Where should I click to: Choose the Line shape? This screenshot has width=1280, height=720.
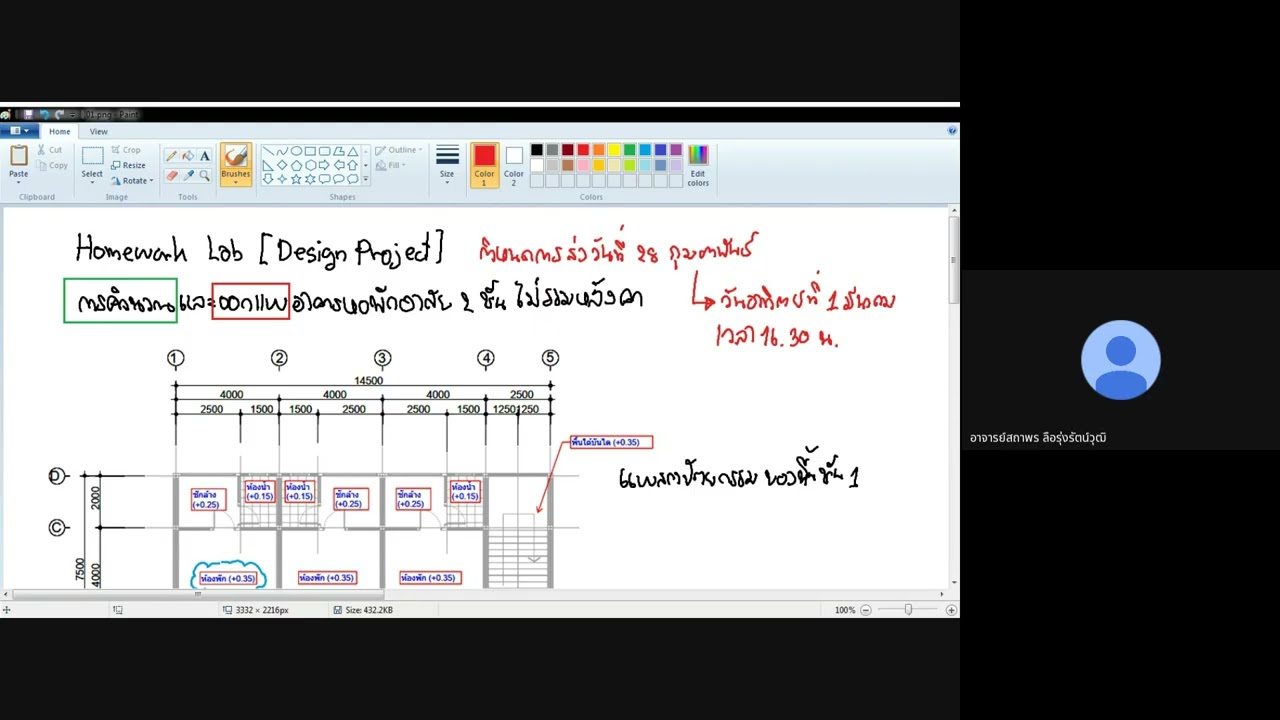[x=268, y=151]
